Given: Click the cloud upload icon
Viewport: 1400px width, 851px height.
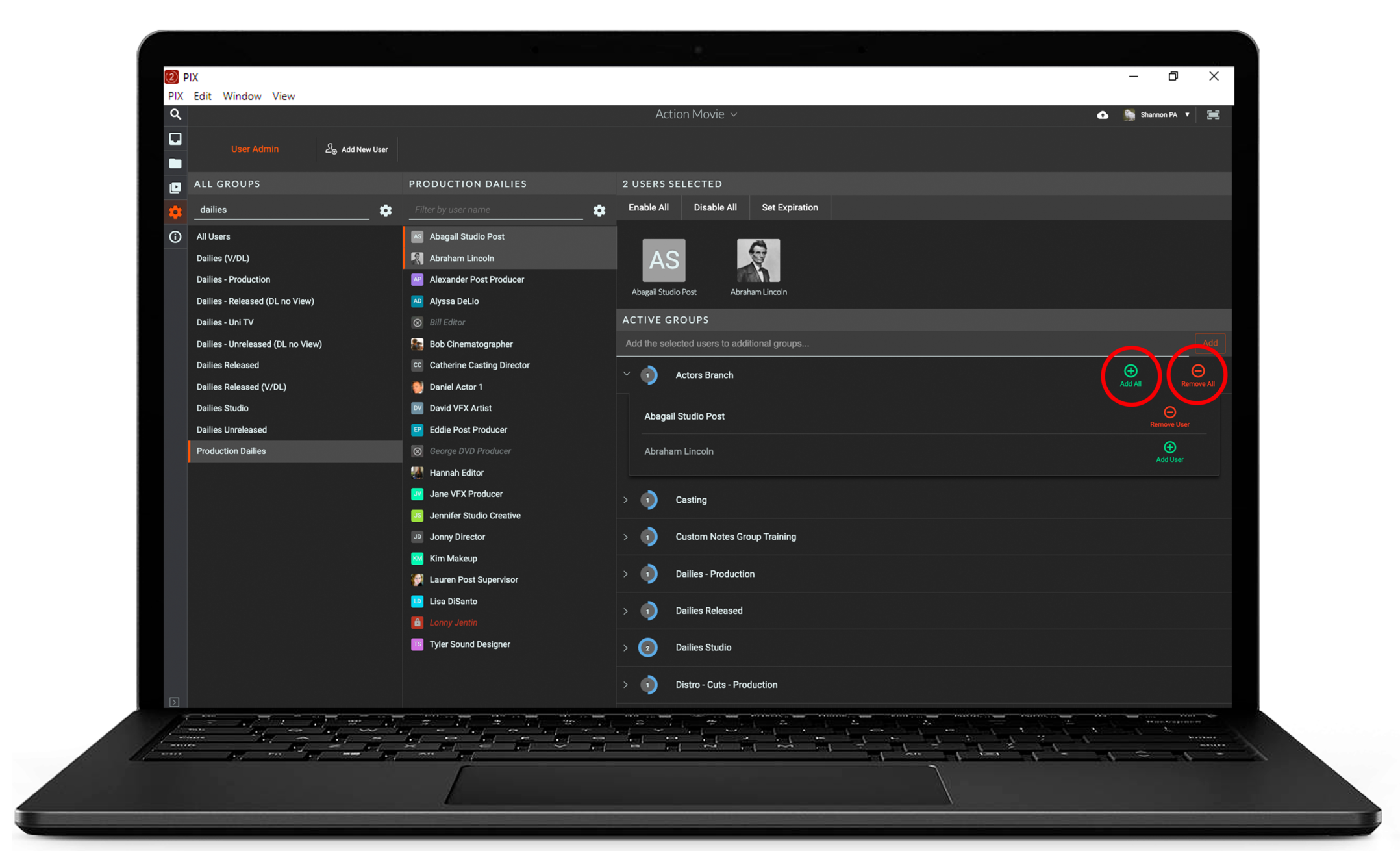Looking at the screenshot, I should (x=1103, y=115).
